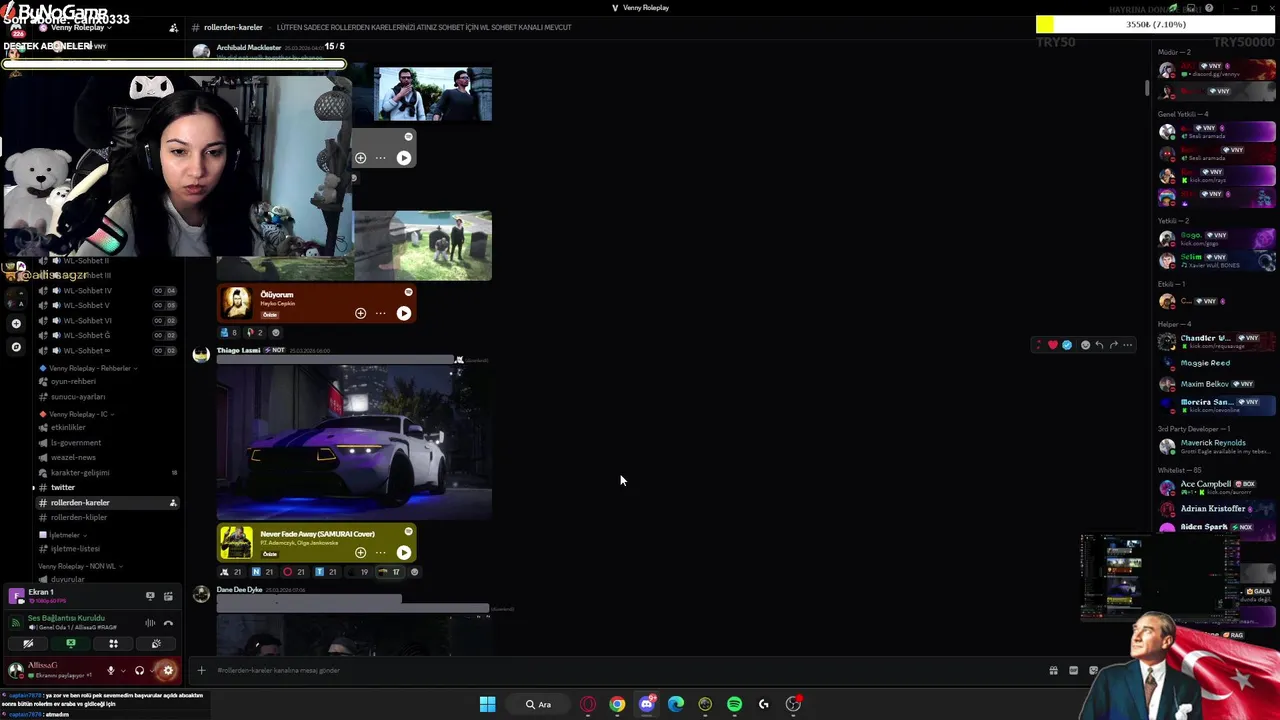Invite members to rollerden-kareler channel
The height and width of the screenshot is (720, 1280).
(x=173, y=503)
